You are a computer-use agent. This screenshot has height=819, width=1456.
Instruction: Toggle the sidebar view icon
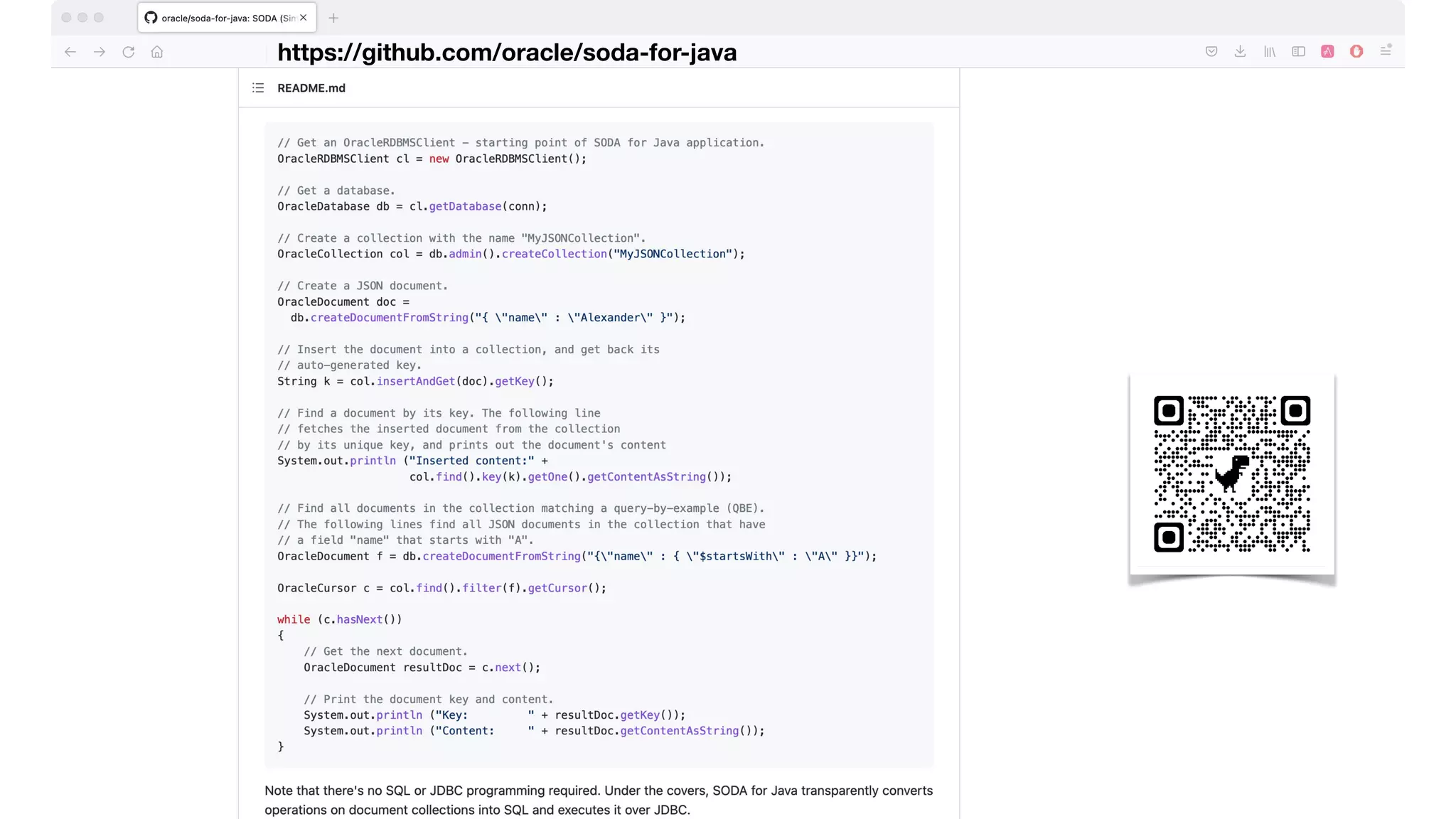pos(1298,51)
